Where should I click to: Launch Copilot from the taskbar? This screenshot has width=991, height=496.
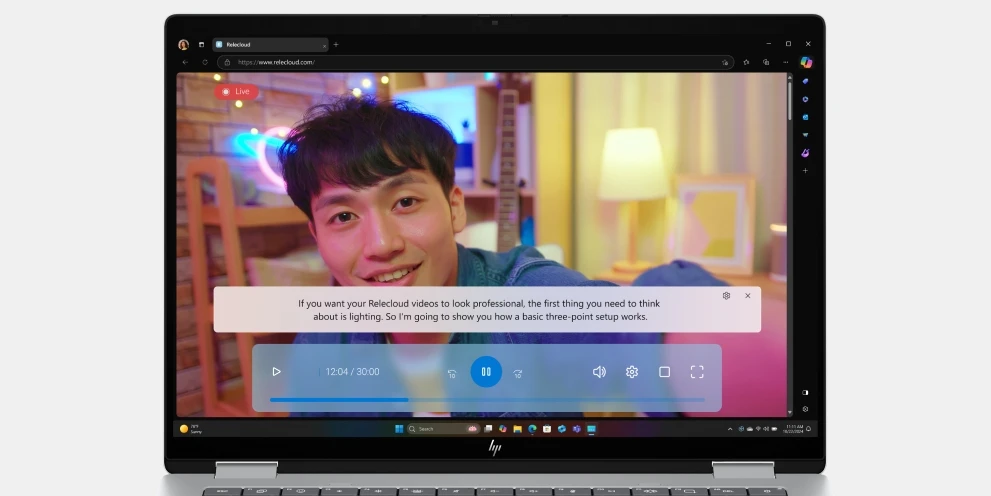502,428
